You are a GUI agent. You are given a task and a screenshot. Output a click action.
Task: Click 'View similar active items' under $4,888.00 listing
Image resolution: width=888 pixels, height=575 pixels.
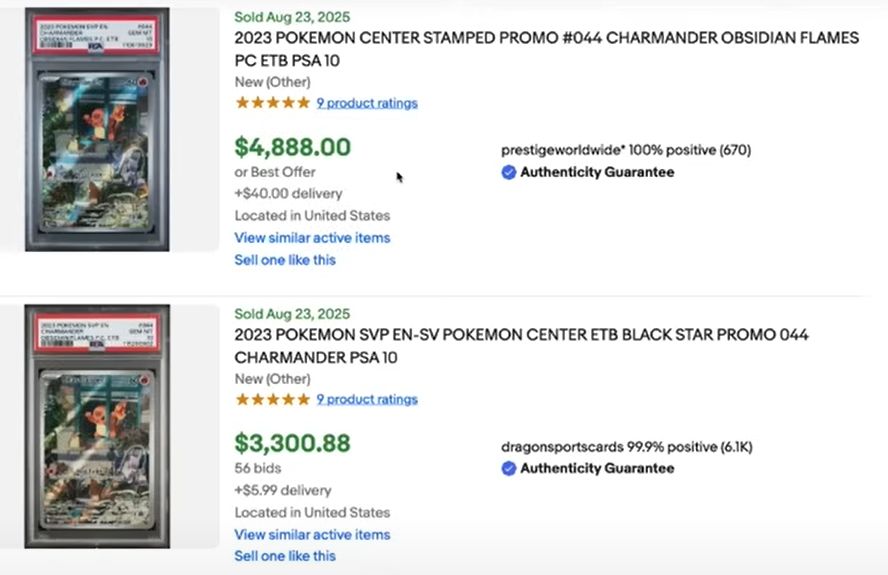tap(312, 238)
